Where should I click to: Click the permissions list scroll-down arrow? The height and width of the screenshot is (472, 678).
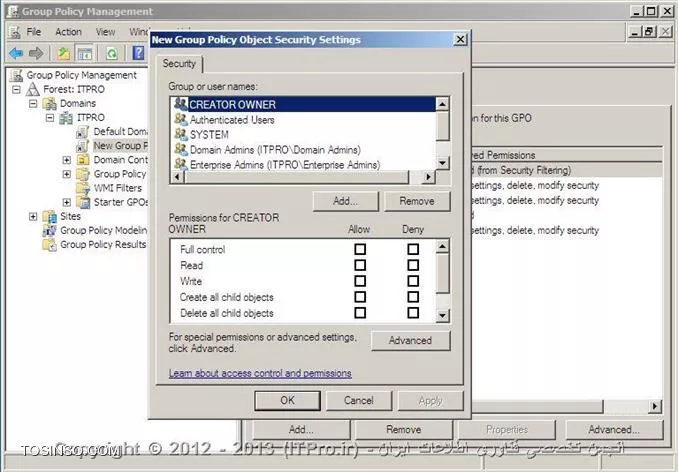pyautogui.click(x=442, y=316)
